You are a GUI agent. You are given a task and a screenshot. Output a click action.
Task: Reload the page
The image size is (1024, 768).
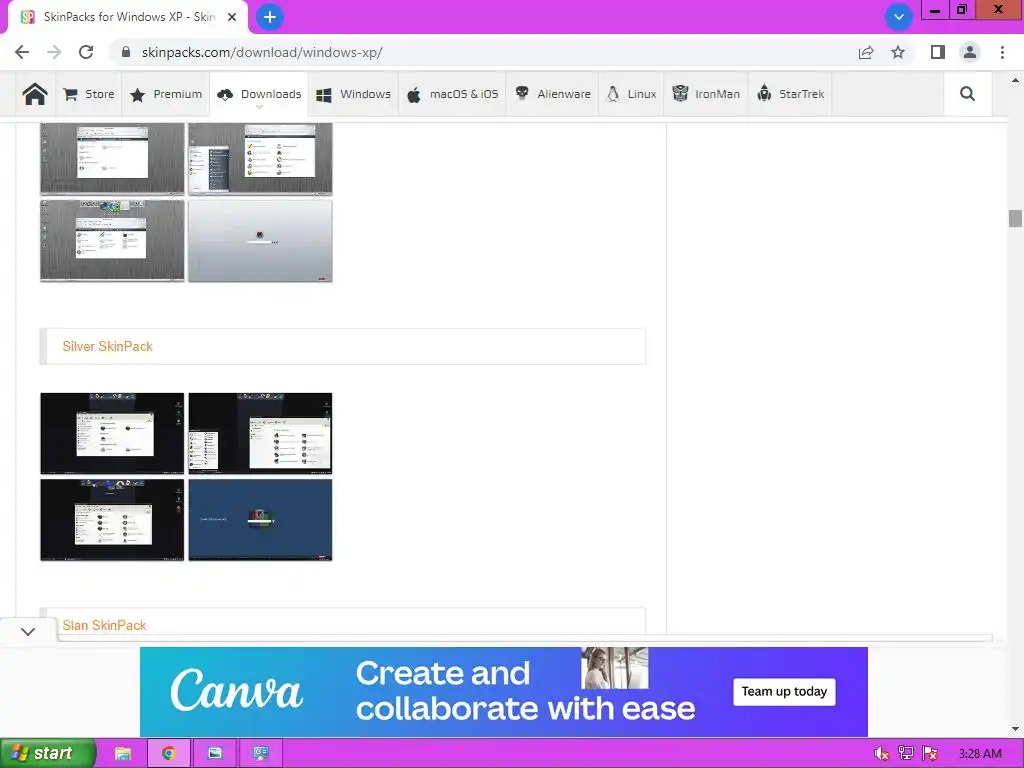pos(86,52)
